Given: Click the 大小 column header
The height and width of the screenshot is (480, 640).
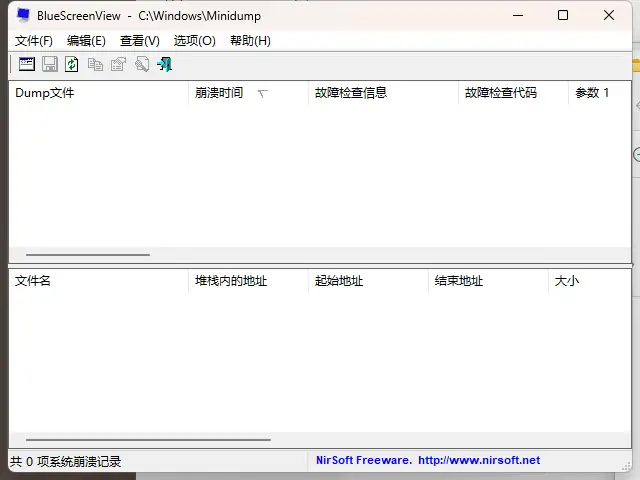Looking at the screenshot, I should click(589, 281).
